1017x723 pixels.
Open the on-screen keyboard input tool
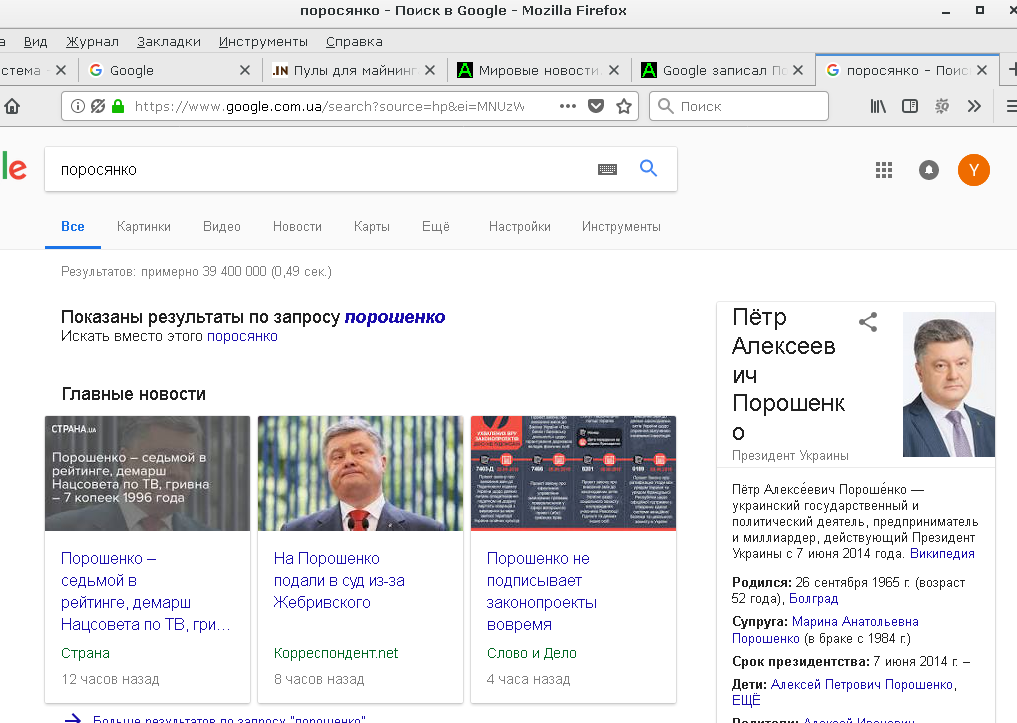608,170
